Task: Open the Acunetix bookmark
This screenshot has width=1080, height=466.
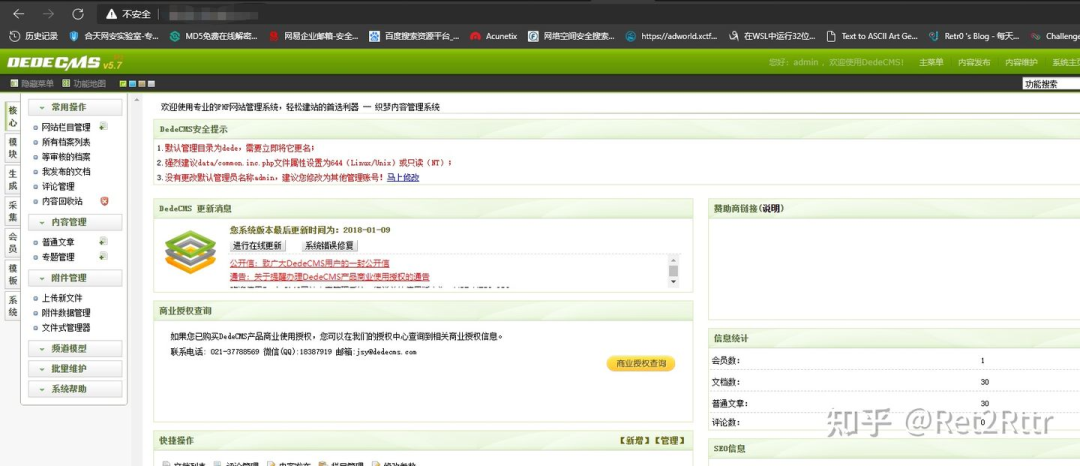Action: click(493, 36)
